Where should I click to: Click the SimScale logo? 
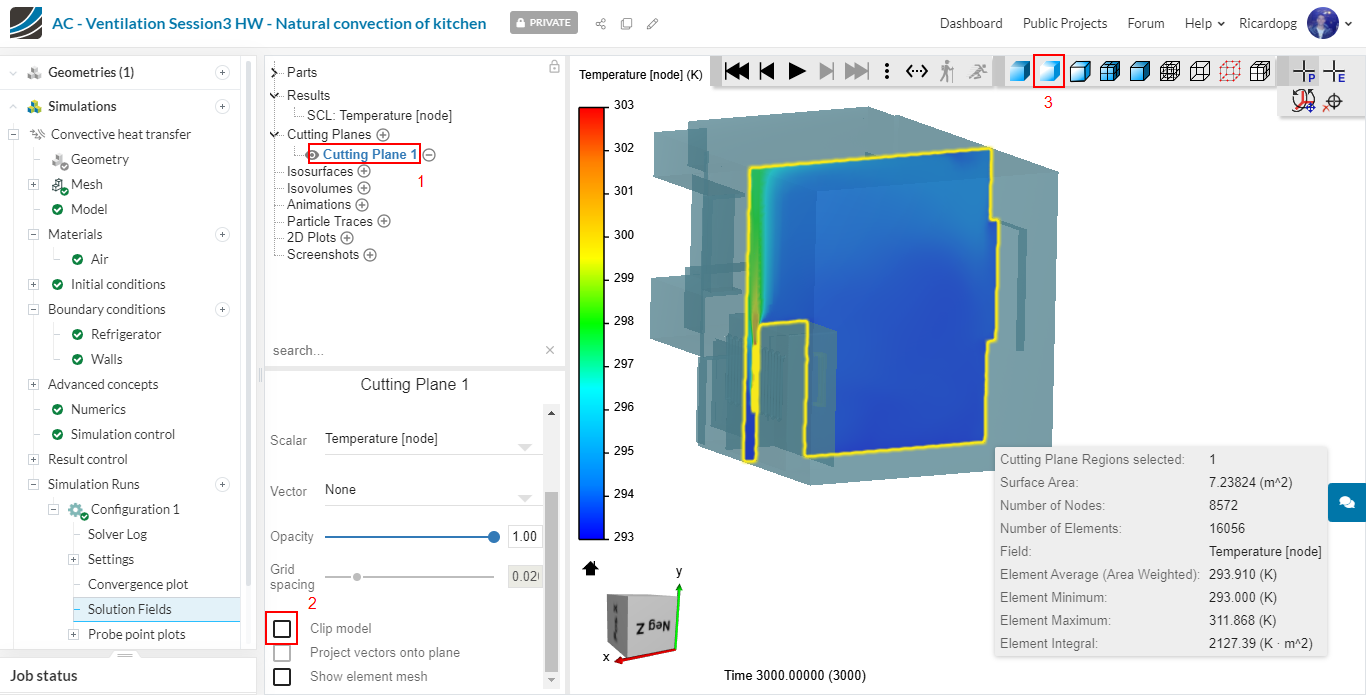[x=26, y=22]
